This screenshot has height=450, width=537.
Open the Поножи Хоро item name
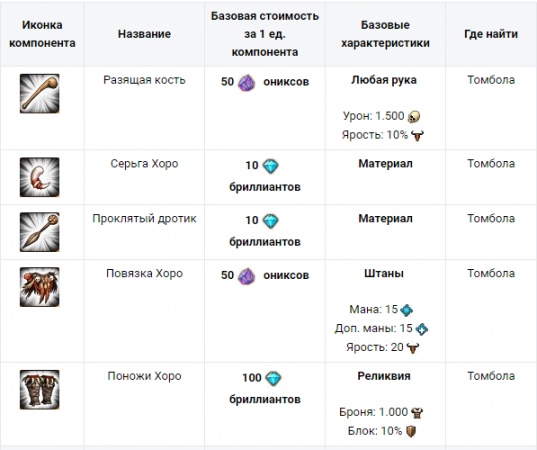pyautogui.click(x=144, y=376)
